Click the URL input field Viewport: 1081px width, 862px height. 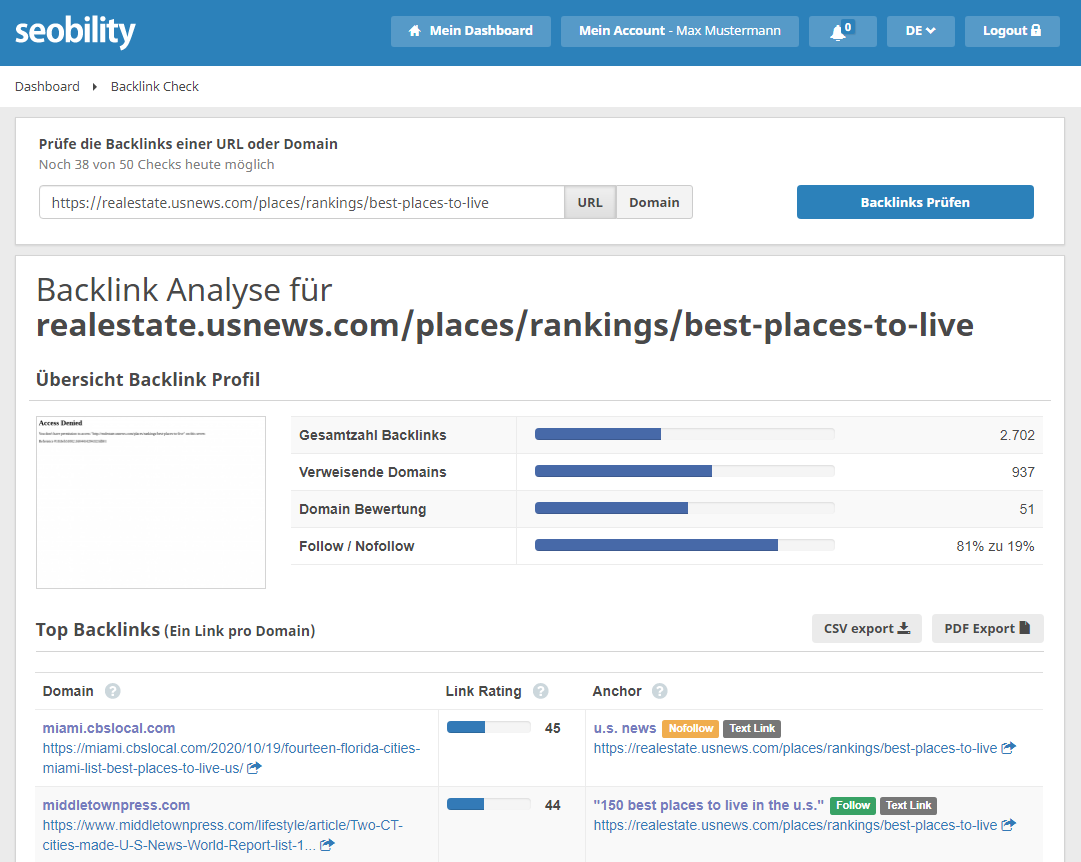302,202
